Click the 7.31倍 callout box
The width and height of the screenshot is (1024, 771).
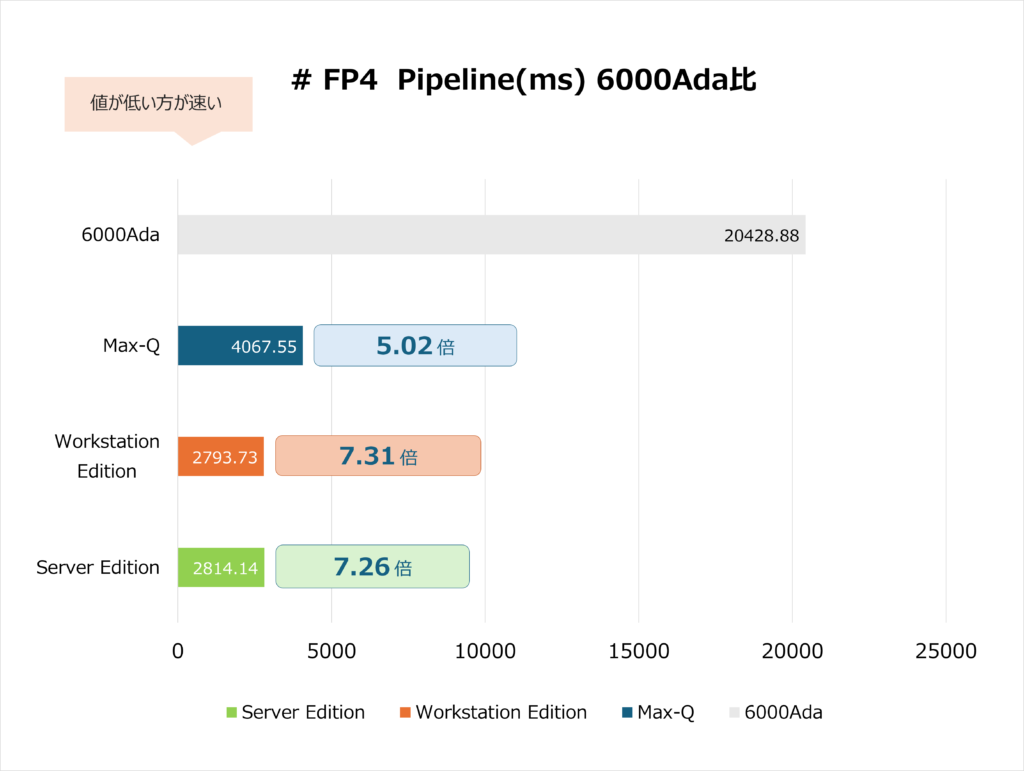pos(378,456)
